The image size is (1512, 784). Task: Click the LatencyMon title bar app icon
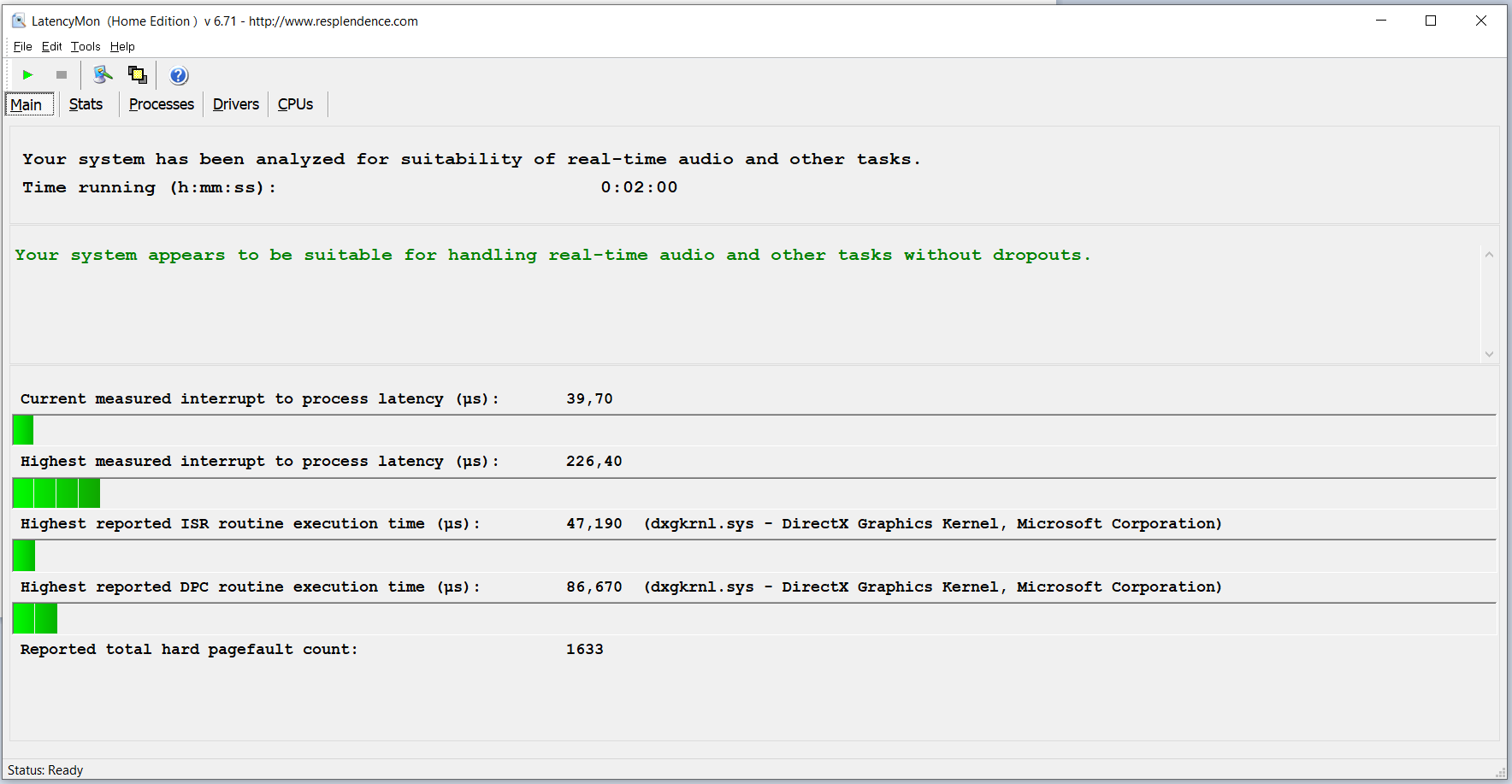click(19, 21)
